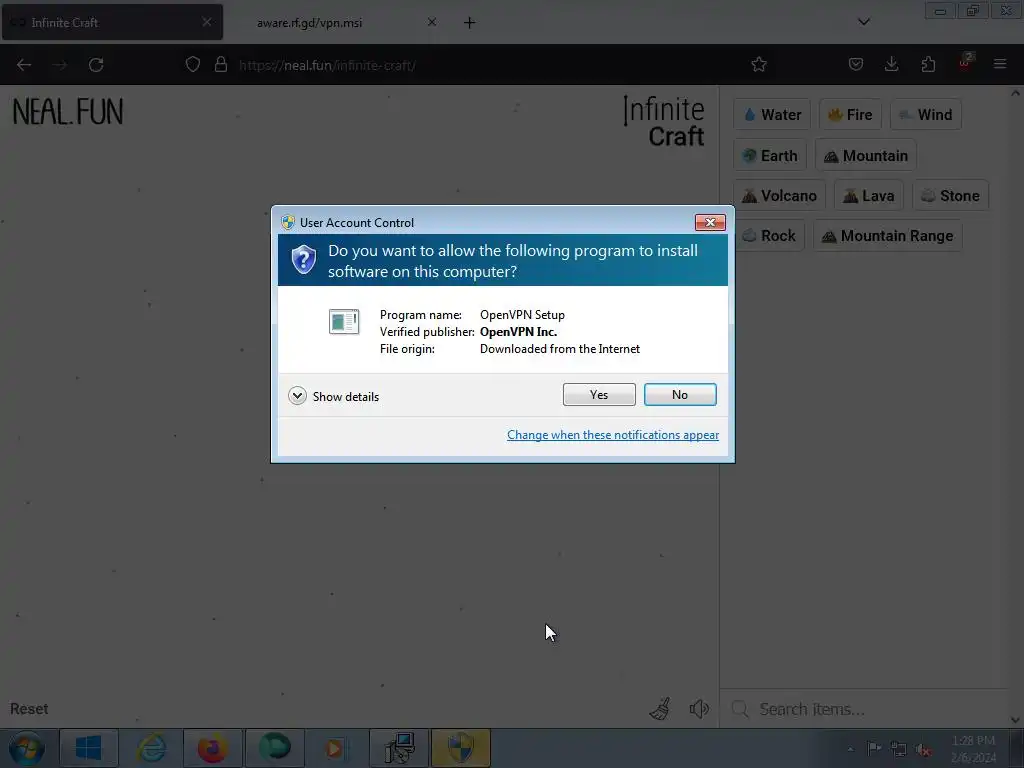Click the site security padlock icon
1024x768 pixels.
pyautogui.click(x=221, y=65)
